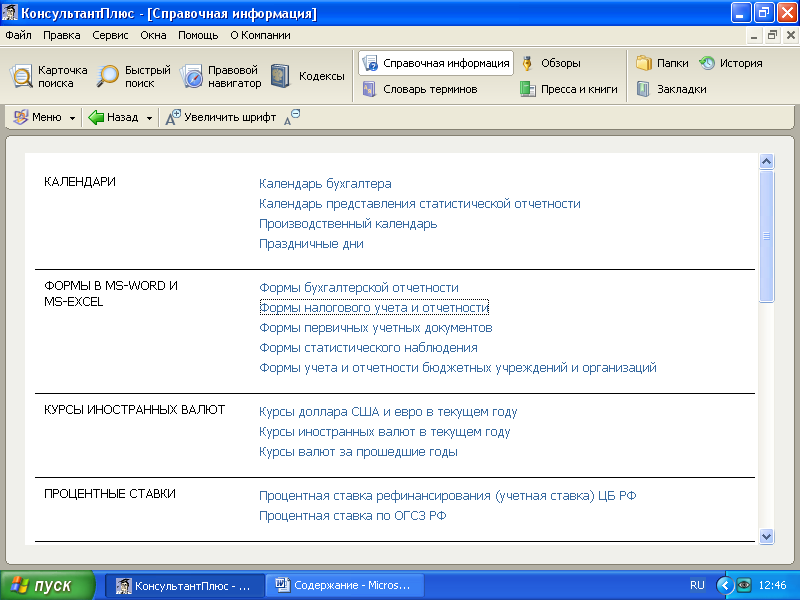The image size is (800, 600).
Task: Open the Сервис menu
Action: [x=110, y=35]
